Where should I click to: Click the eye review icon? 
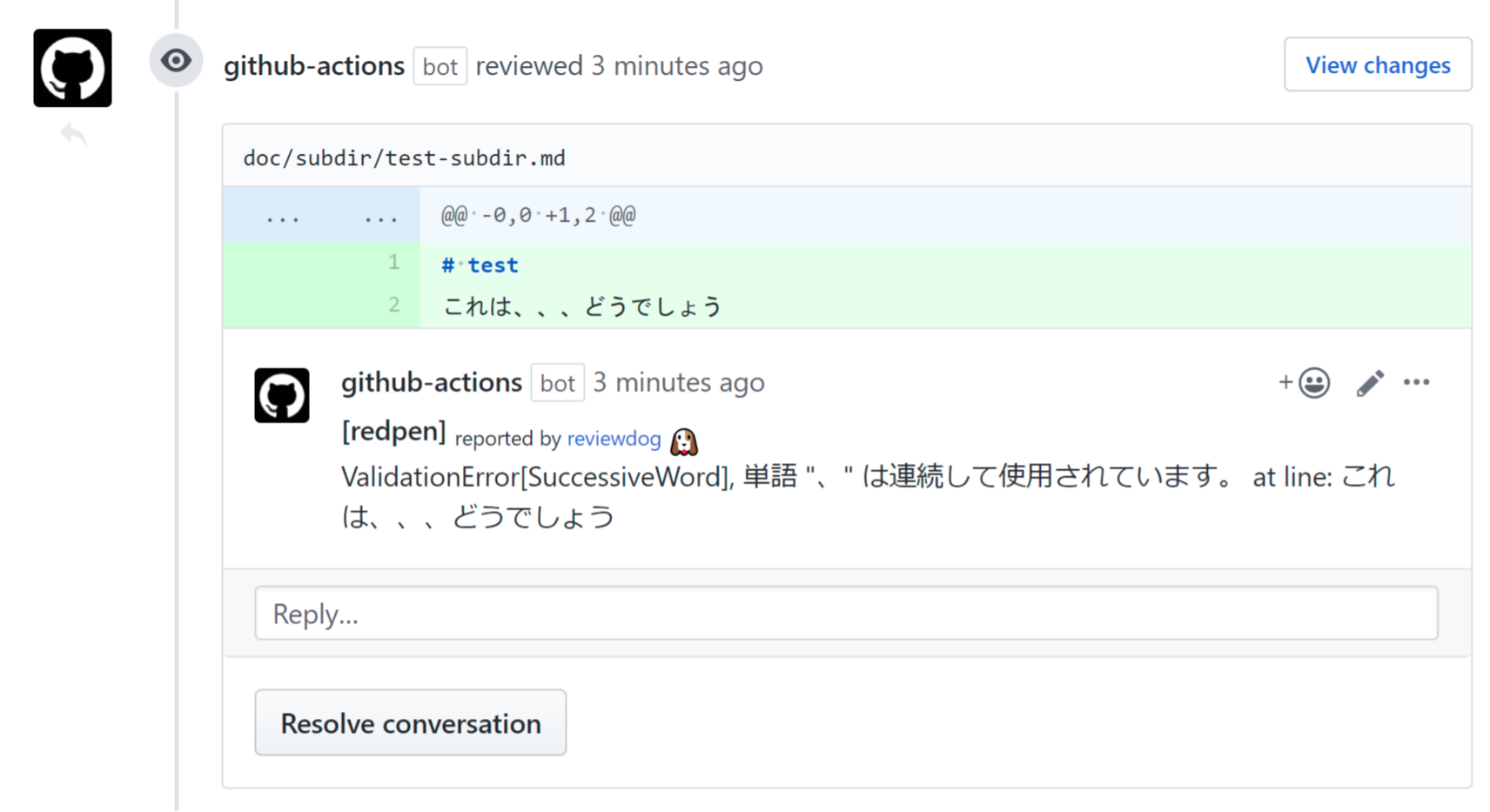(x=176, y=61)
